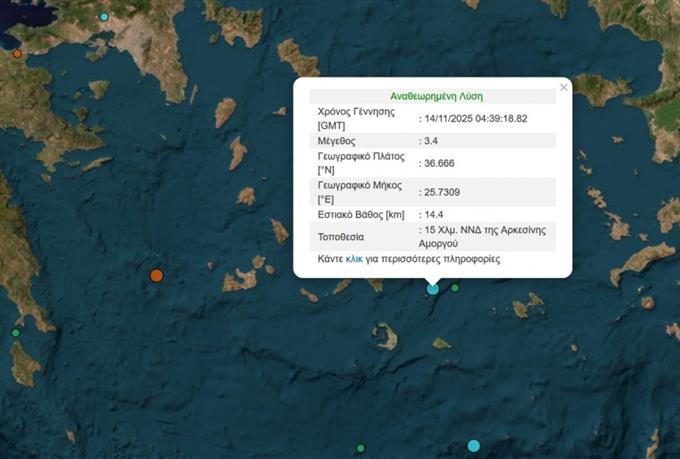Select the magnitude value 3.4
Viewport: 680px width, 459px height.
click(432, 143)
